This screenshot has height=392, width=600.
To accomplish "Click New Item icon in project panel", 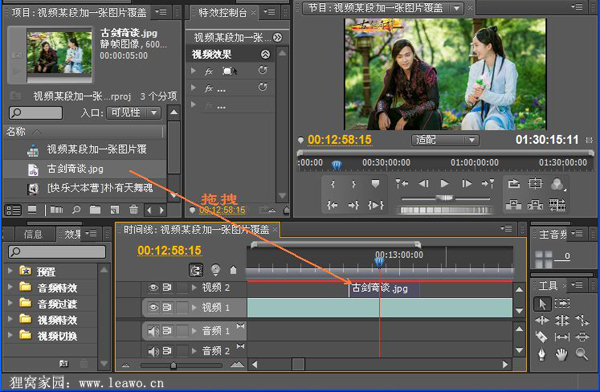I will [114, 210].
